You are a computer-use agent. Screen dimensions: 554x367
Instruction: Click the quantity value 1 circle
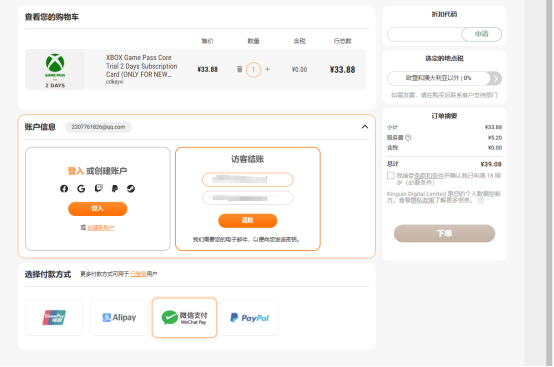point(253,70)
